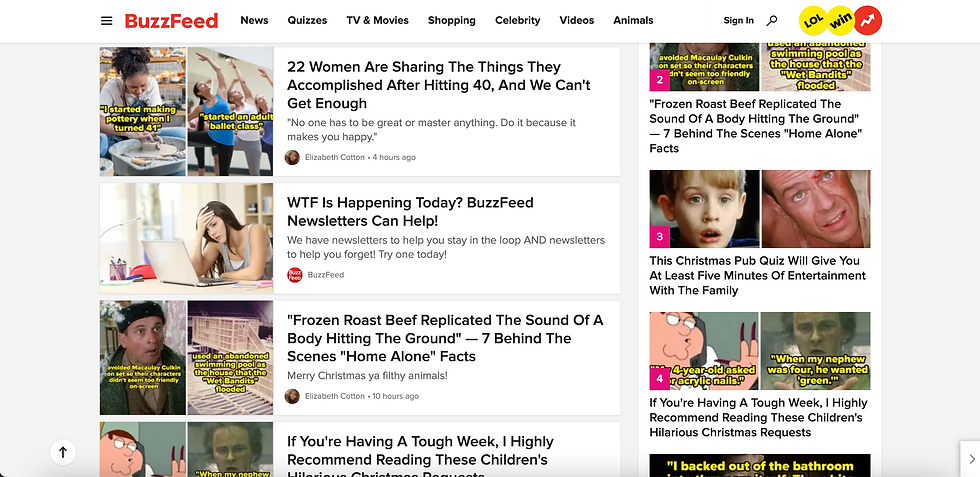Open the Celebrity menu item

(x=518, y=21)
